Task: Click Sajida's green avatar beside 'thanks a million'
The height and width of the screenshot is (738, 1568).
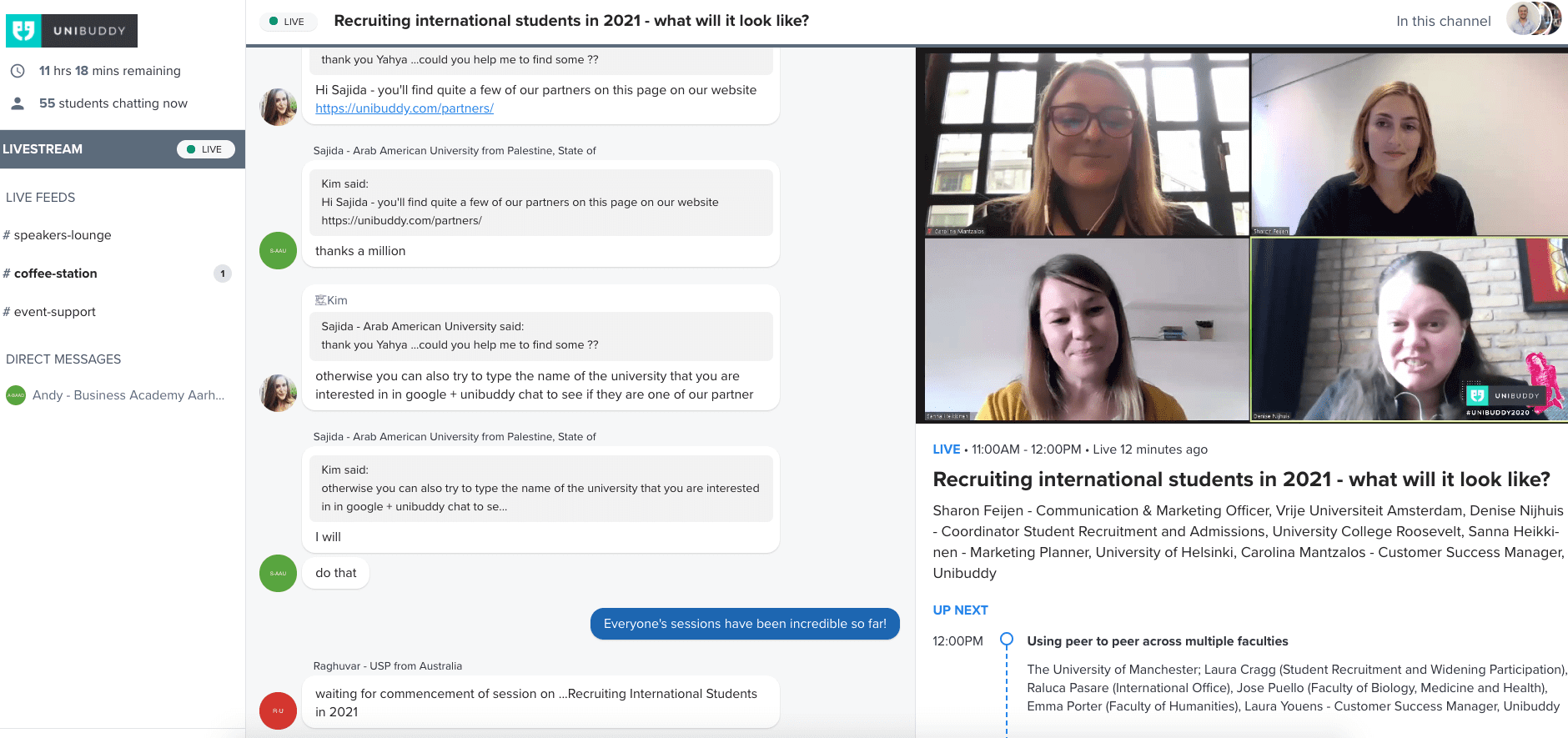Action: click(x=279, y=250)
